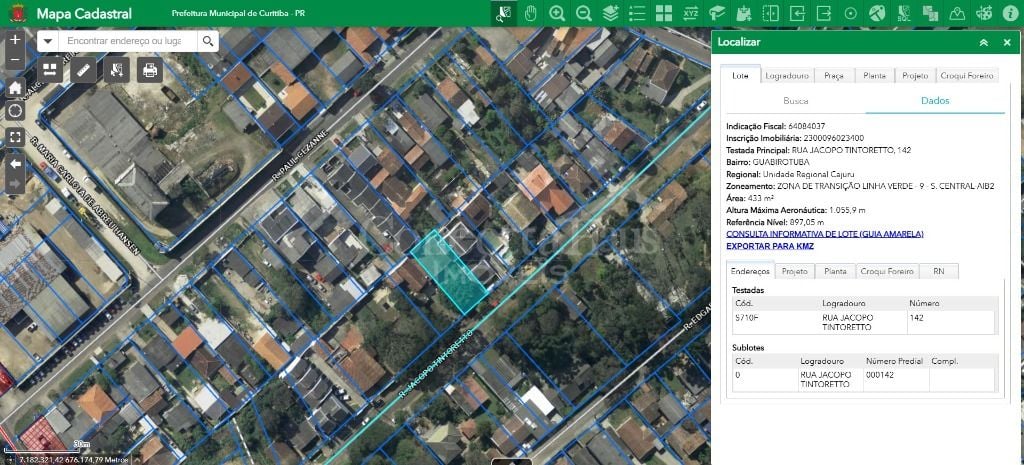Click the globe pickaxe icon

click(877, 13)
